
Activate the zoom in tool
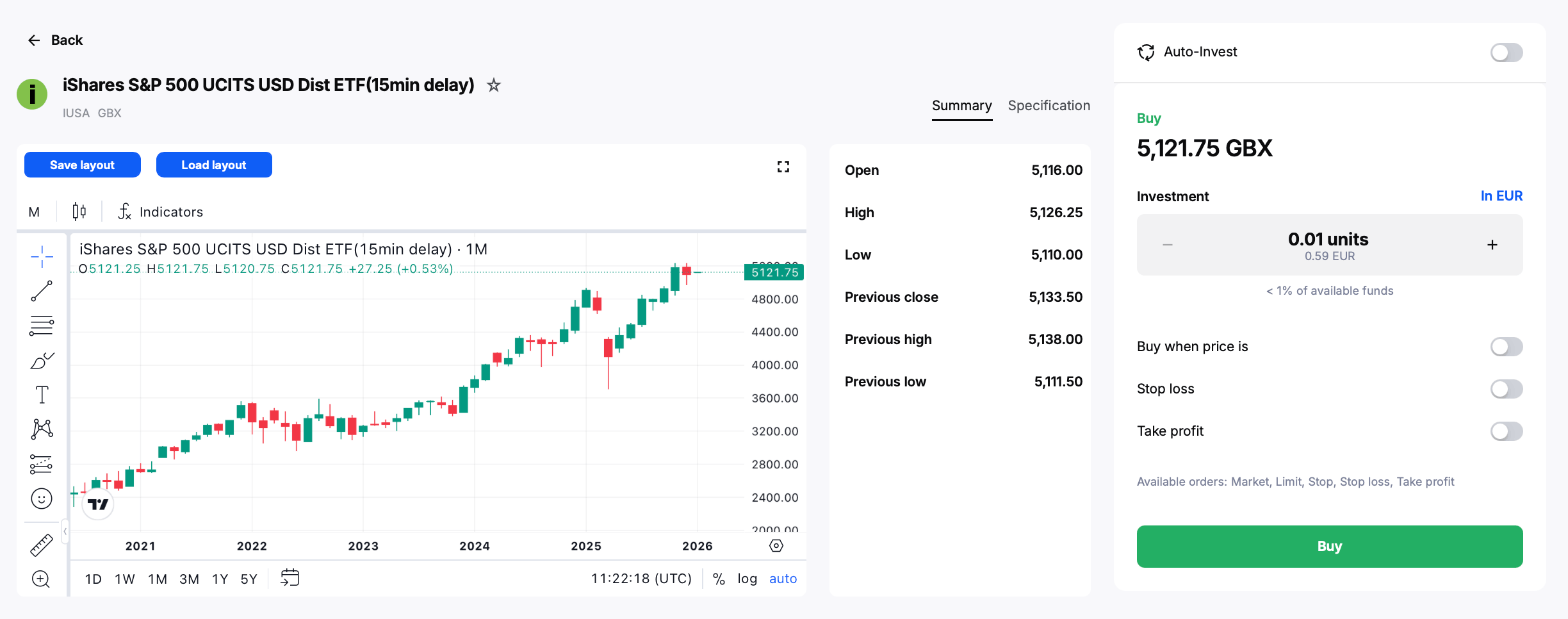(x=42, y=579)
